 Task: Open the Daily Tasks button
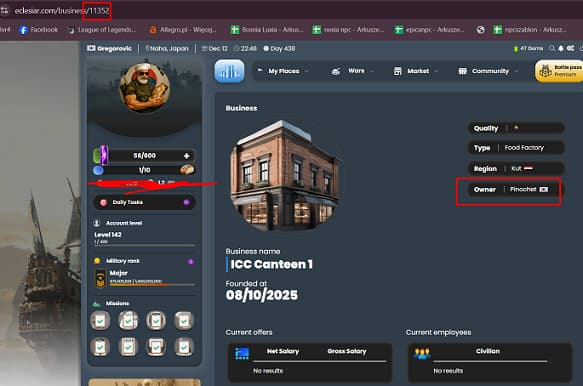coord(144,202)
